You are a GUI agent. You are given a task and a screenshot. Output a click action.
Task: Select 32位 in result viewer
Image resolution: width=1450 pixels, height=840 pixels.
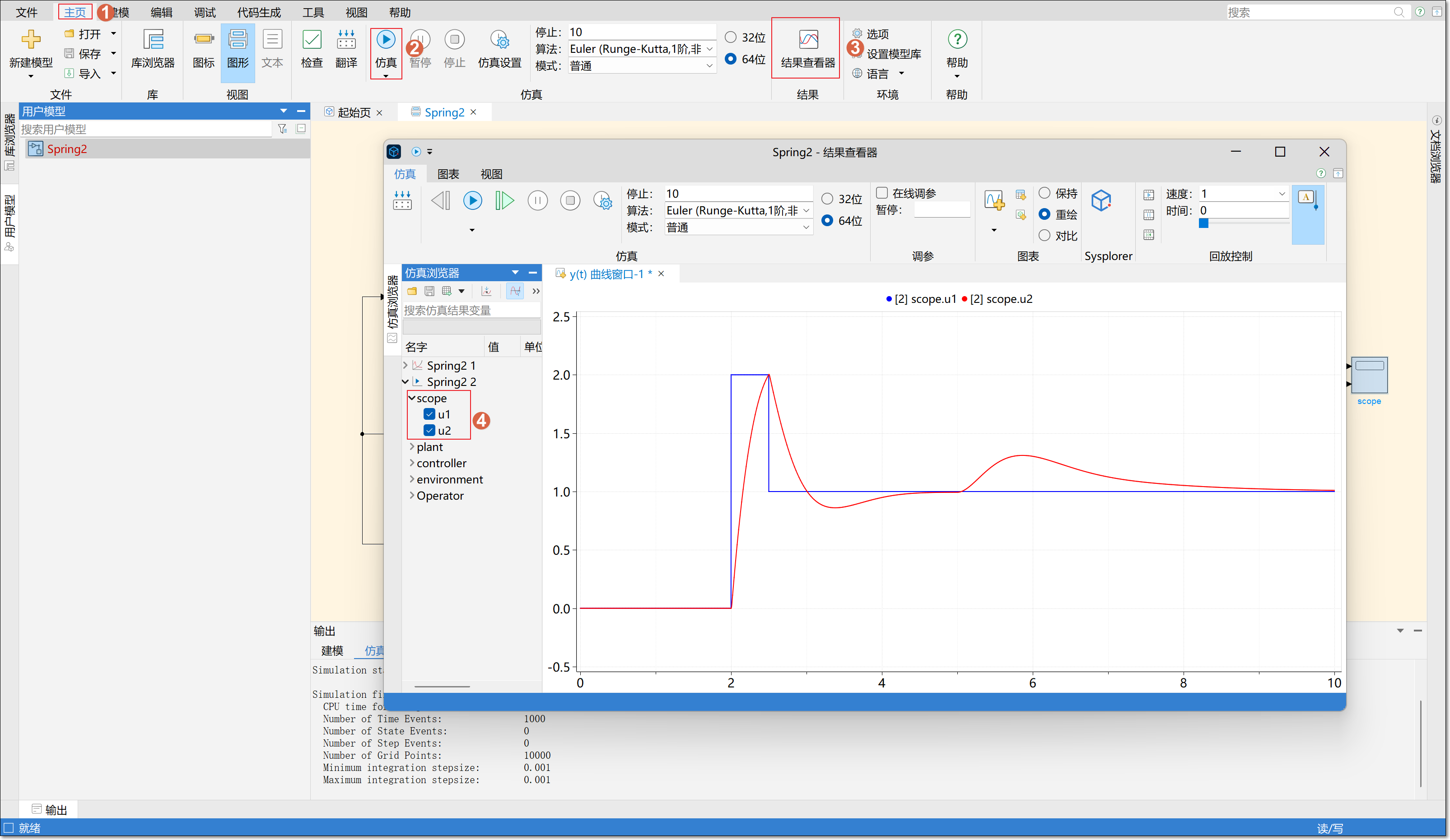(827, 198)
